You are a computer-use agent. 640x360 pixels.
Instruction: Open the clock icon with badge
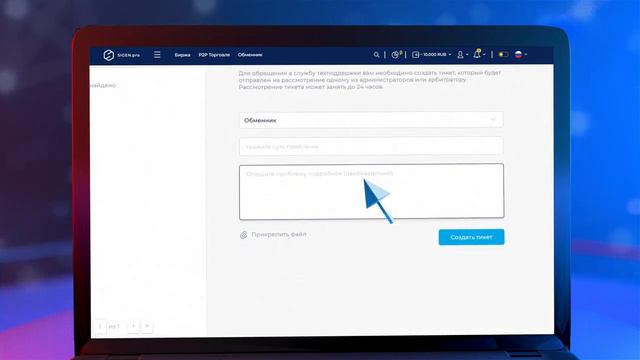click(396, 54)
